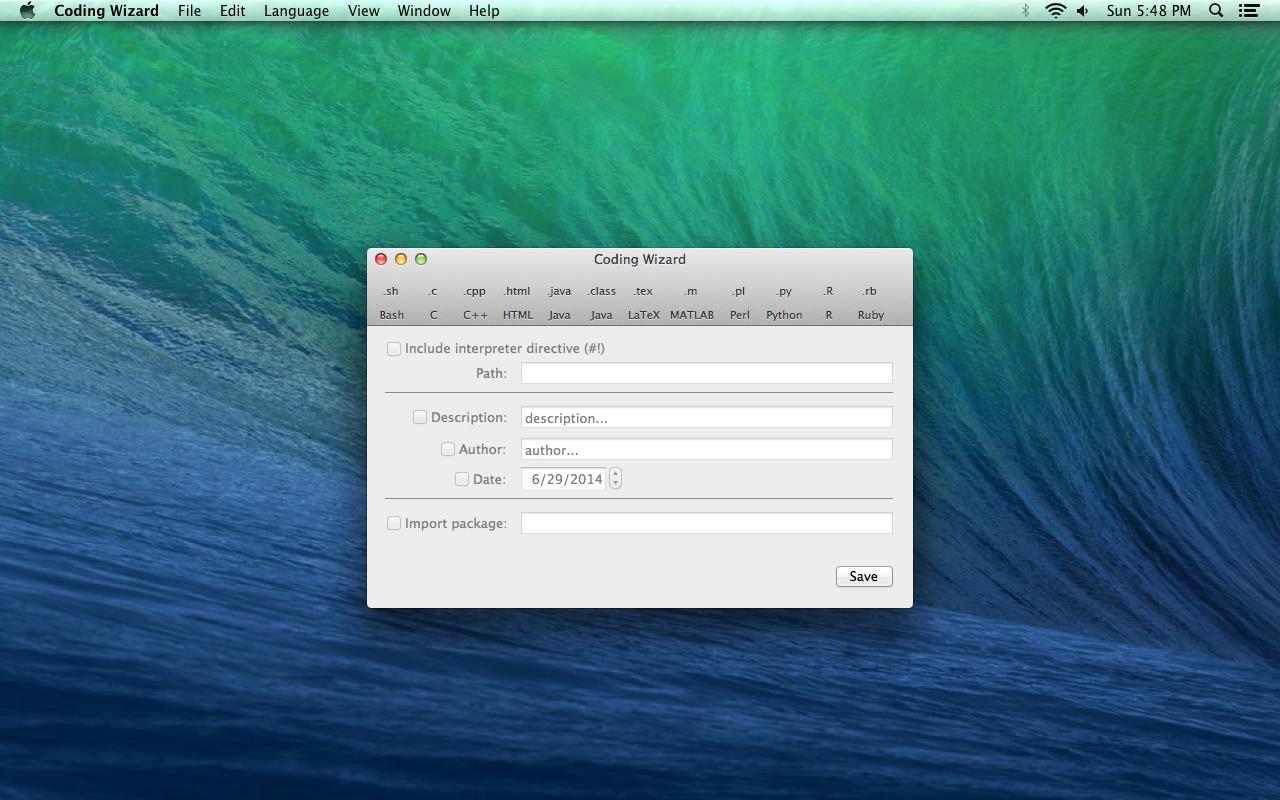Screen dimensions: 1280x800
Task: Choose the .java Java toolbar item
Action: [x=559, y=302]
